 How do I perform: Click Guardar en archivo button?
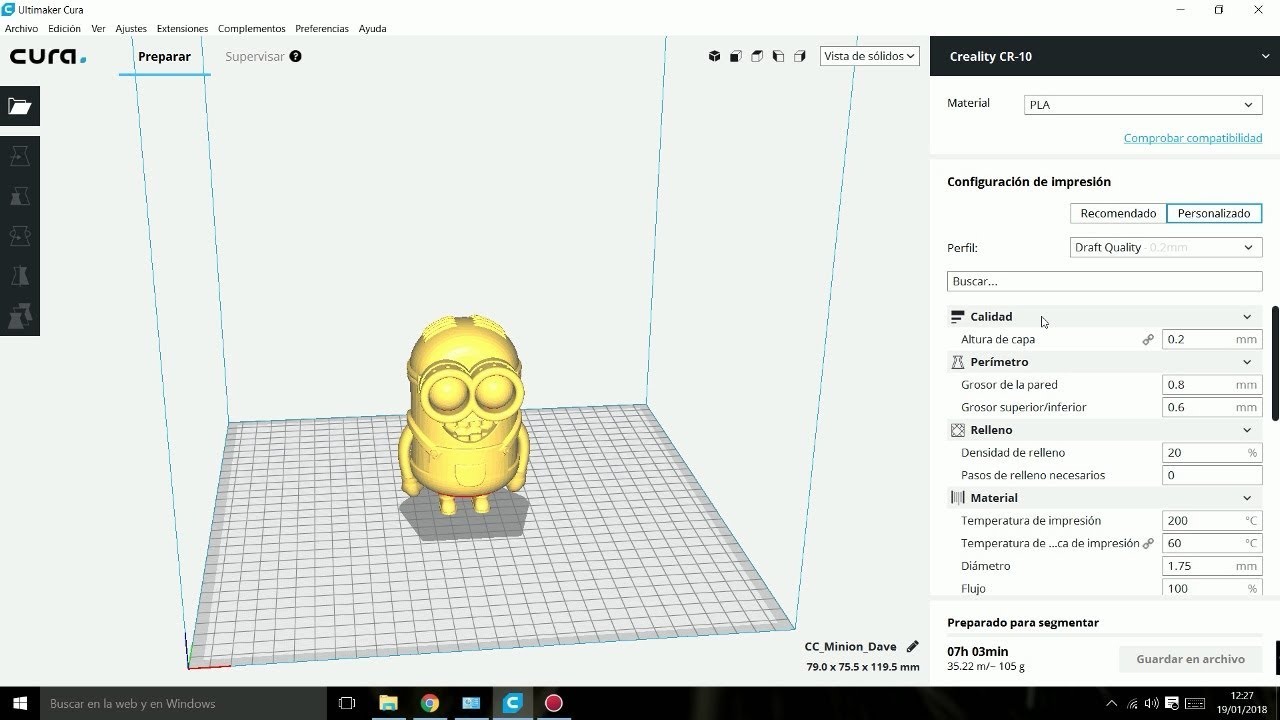[x=1190, y=659]
